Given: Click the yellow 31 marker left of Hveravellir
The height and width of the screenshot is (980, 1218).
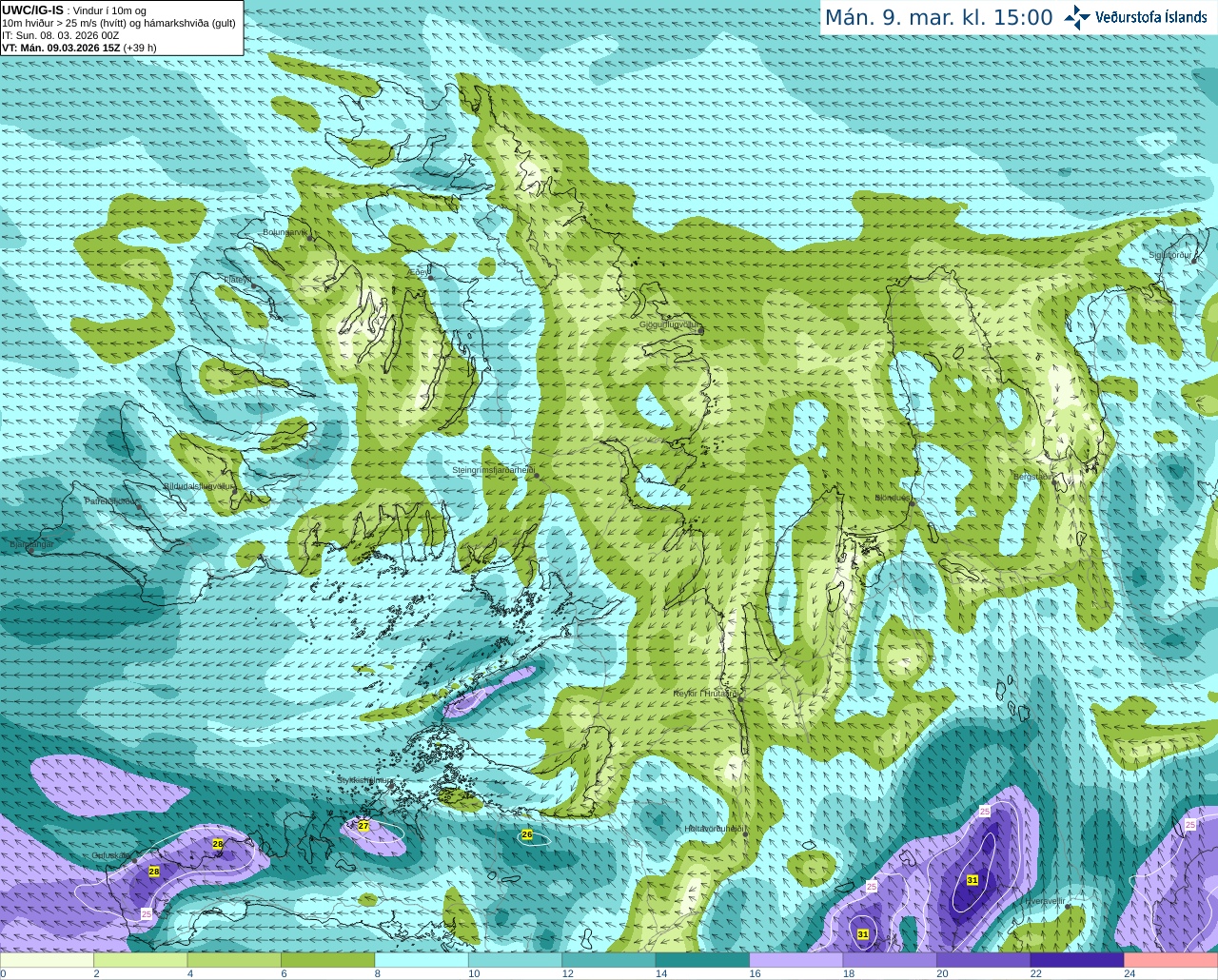Looking at the screenshot, I should [972, 880].
